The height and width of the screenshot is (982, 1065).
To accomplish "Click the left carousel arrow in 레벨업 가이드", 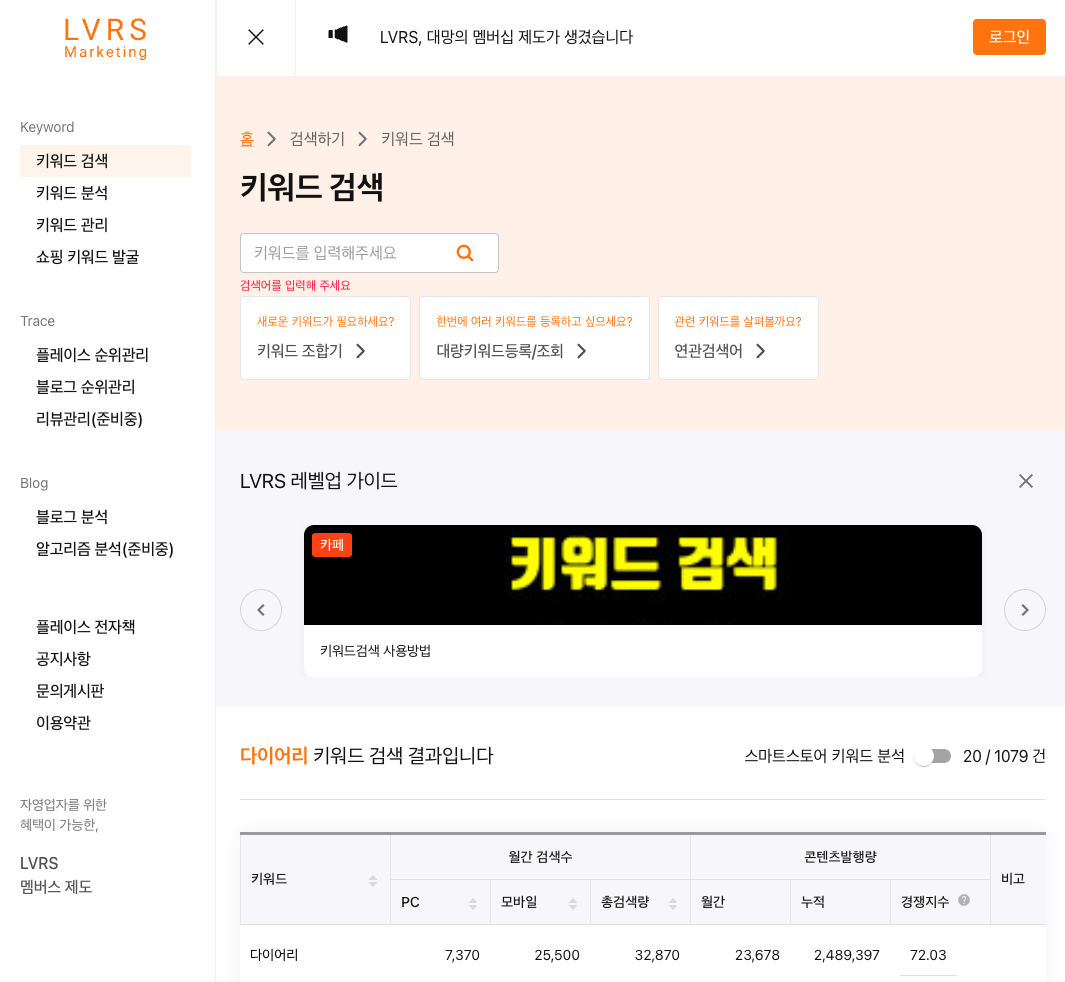I will 261,609.
